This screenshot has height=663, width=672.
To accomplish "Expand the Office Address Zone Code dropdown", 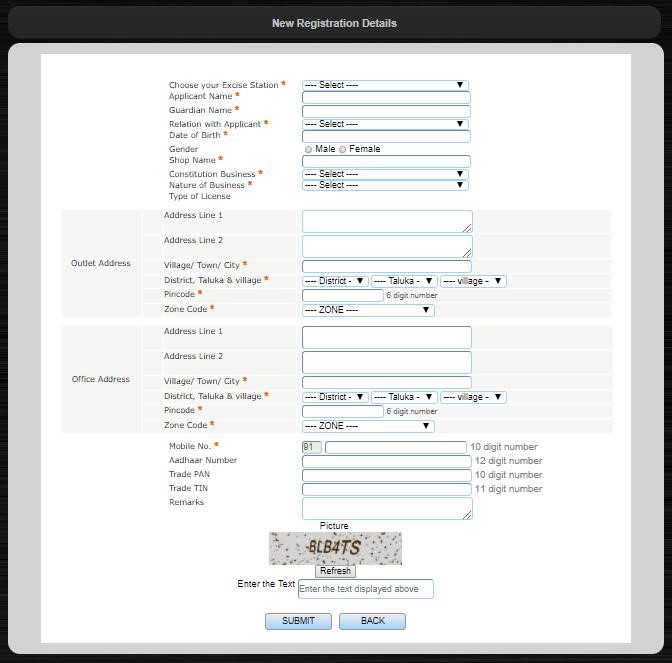I will coord(368,426).
